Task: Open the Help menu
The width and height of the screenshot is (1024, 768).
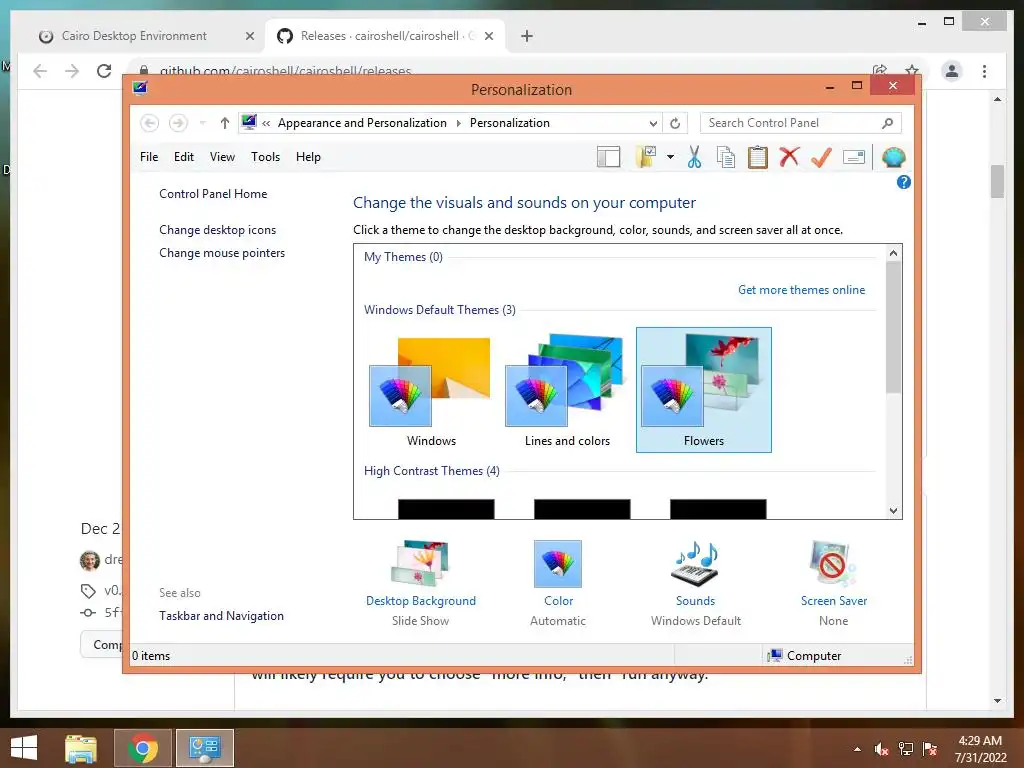Action: coord(308,157)
